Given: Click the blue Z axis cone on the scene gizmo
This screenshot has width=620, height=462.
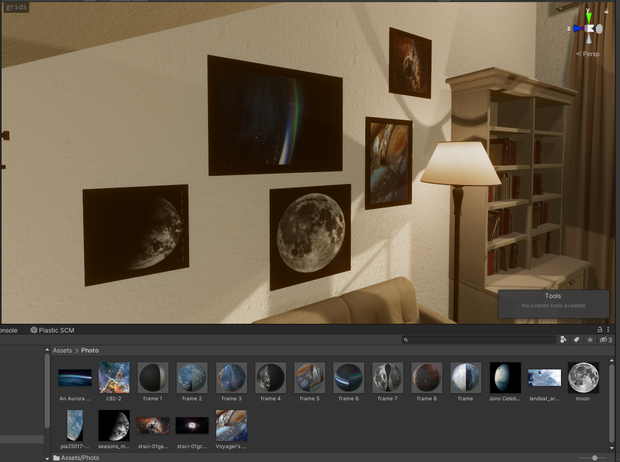Looking at the screenshot, I should pyautogui.click(x=578, y=28).
